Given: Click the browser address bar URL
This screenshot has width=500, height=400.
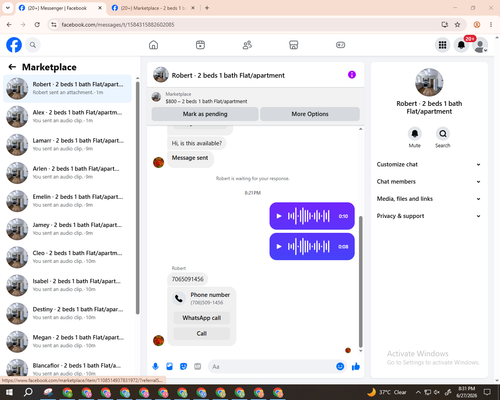Looking at the screenshot, I should (x=118, y=25).
